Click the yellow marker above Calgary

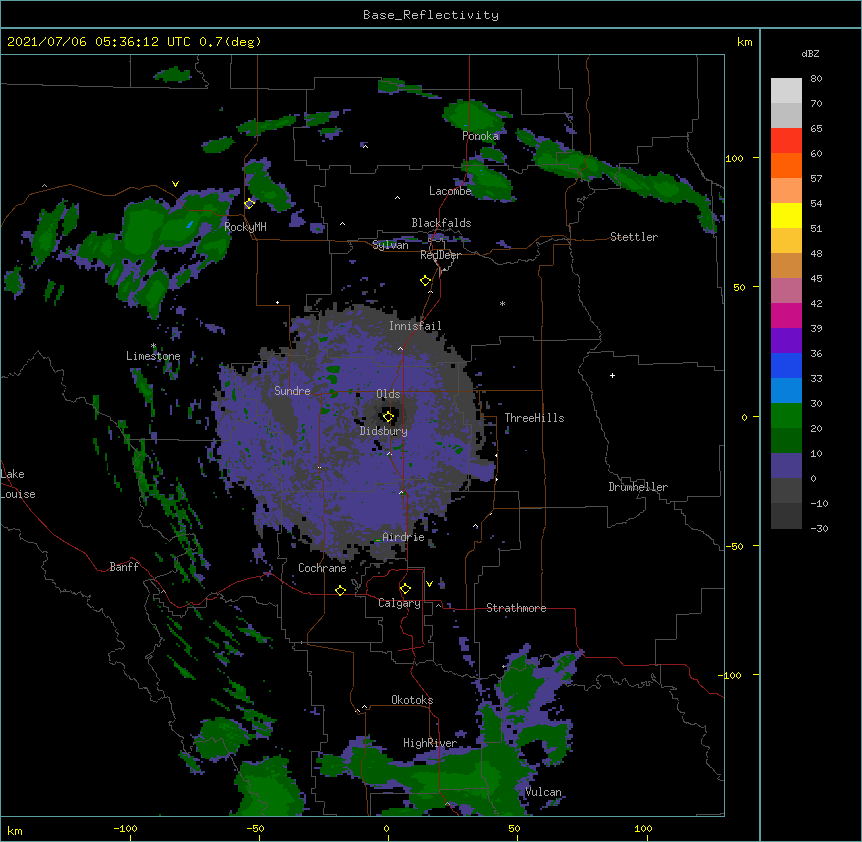pyautogui.click(x=405, y=589)
